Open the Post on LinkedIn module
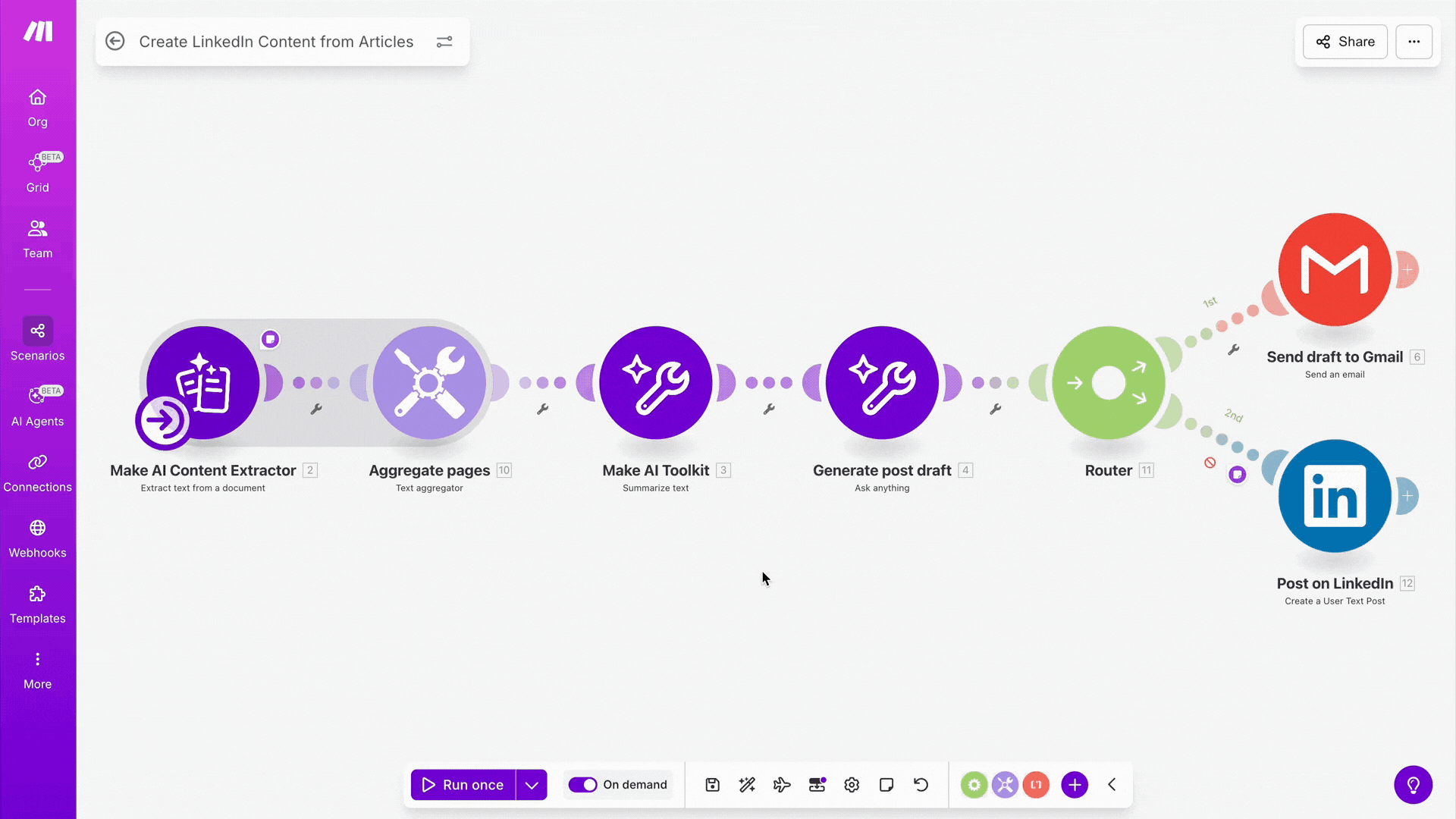The image size is (1456, 819). point(1334,496)
